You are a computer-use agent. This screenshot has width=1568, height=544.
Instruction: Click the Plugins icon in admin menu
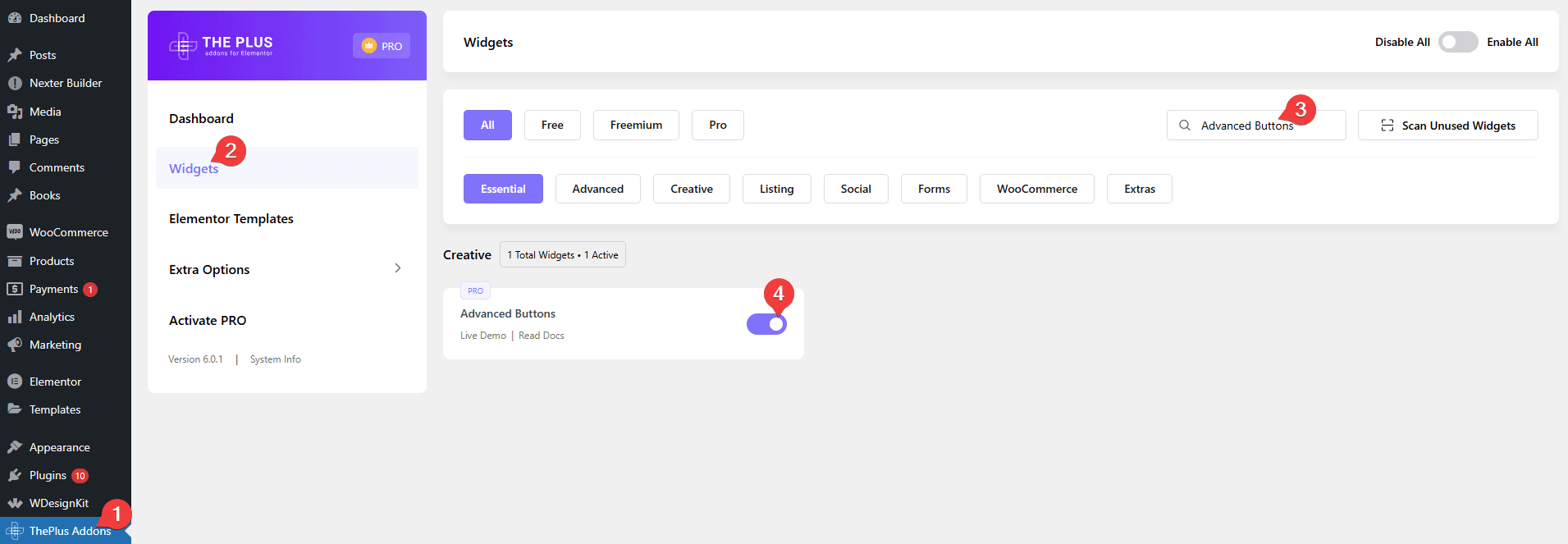pos(15,475)
